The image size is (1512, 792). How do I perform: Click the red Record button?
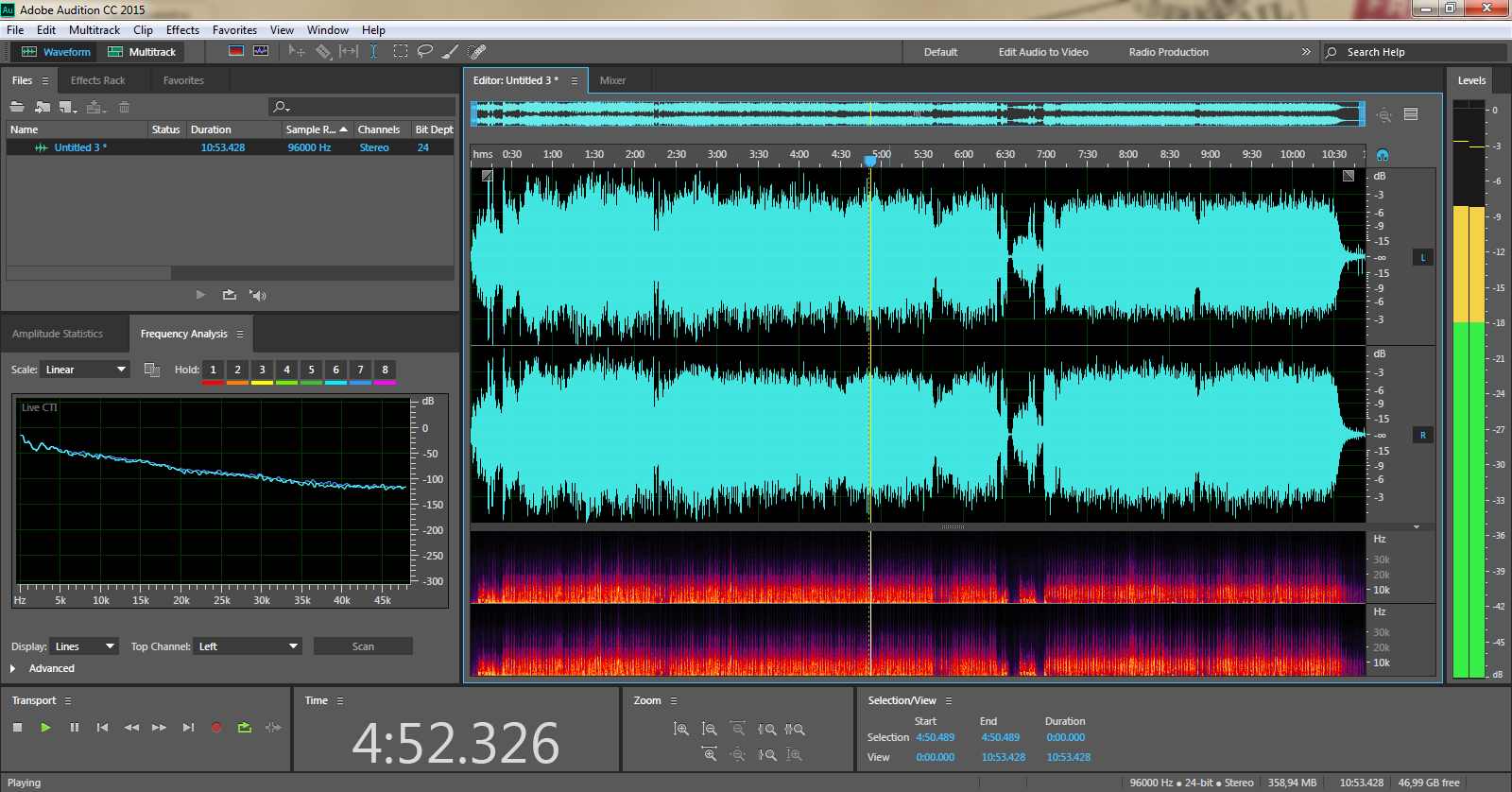click(216, 728)
